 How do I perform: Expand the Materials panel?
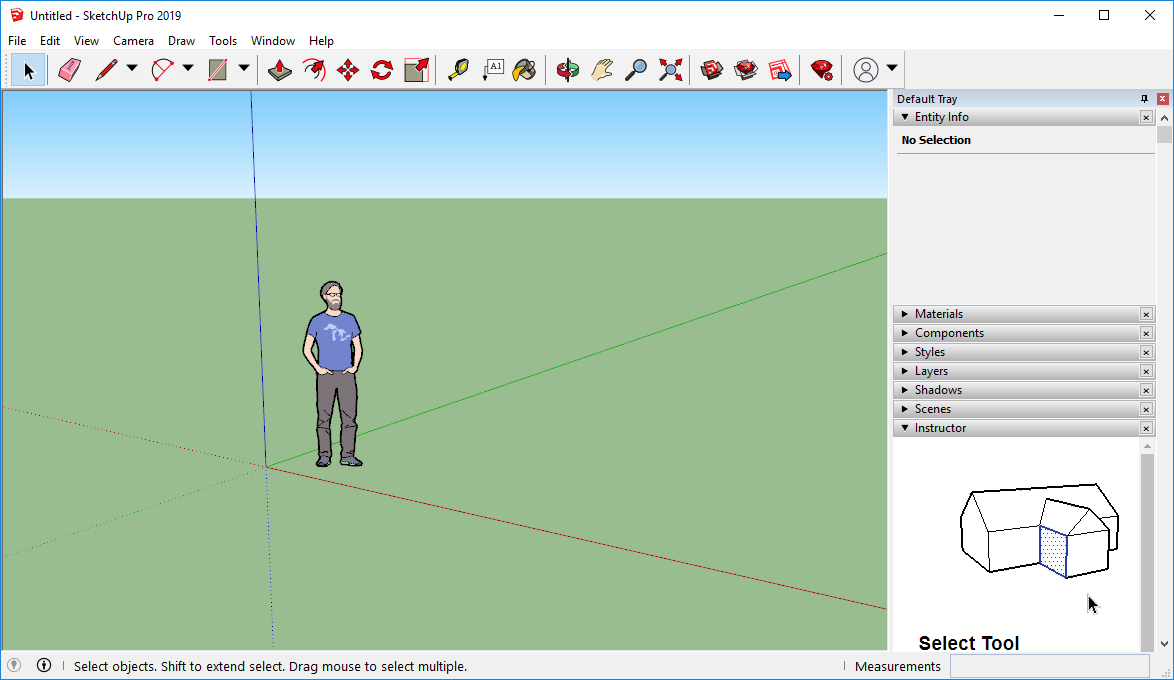pyautogui.click(x=905, y=314)
